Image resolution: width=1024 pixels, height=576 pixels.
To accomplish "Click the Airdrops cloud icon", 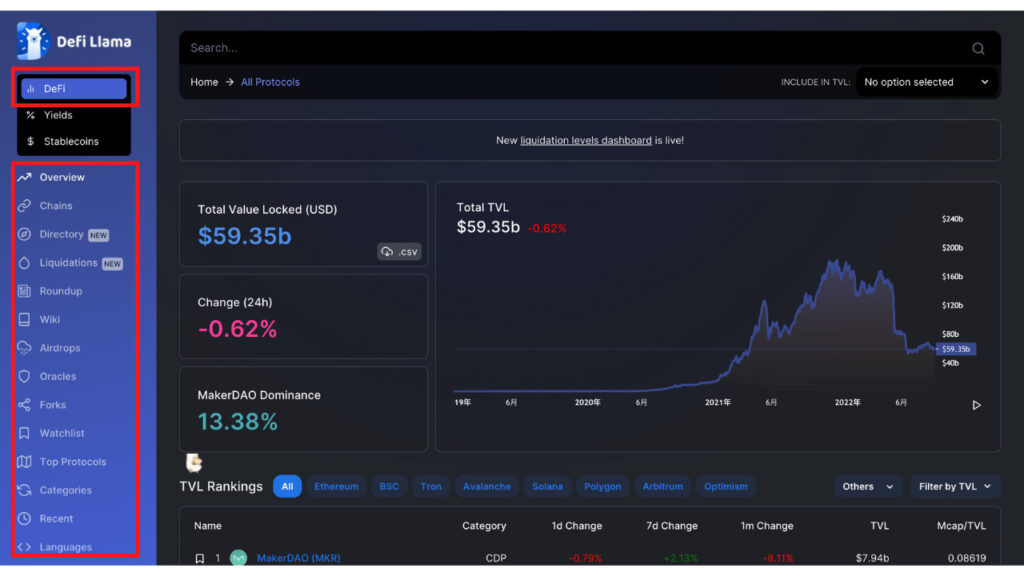I will [24, 347].
